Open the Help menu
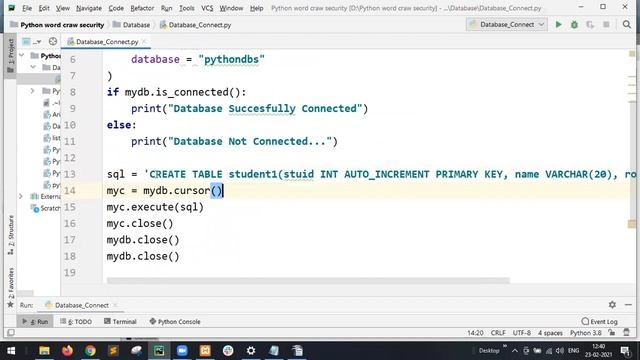640x360 pixels. coord(256,8)
